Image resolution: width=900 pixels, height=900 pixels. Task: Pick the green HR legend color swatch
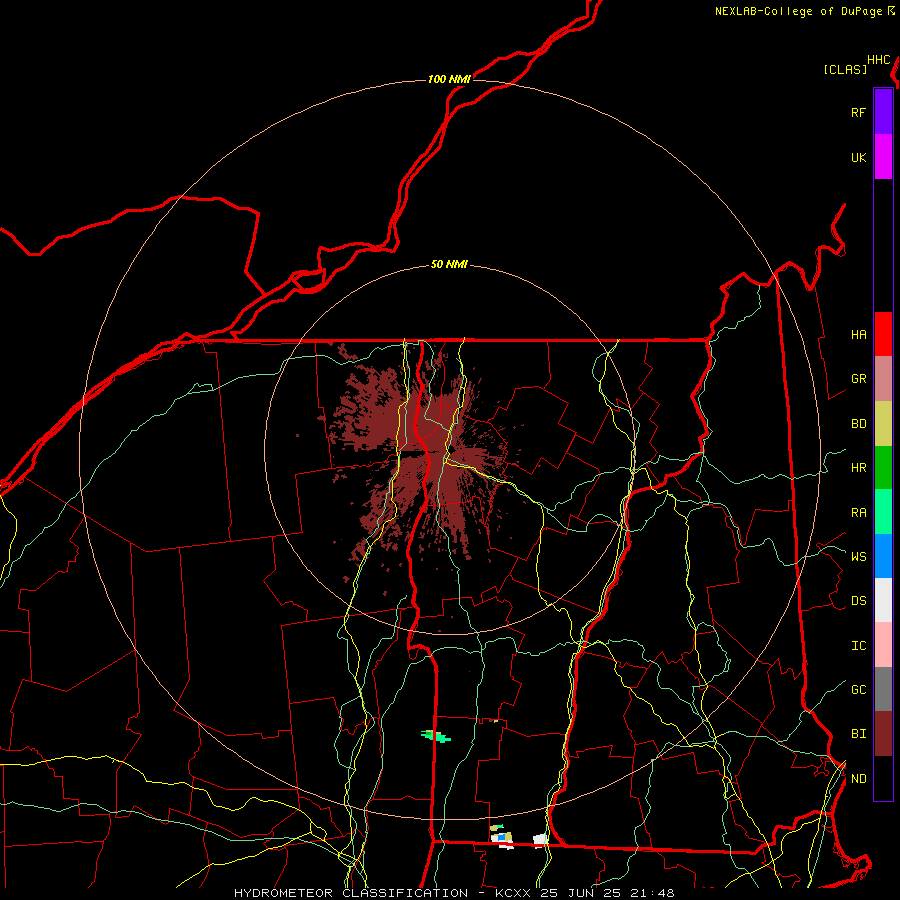(883, 468)
